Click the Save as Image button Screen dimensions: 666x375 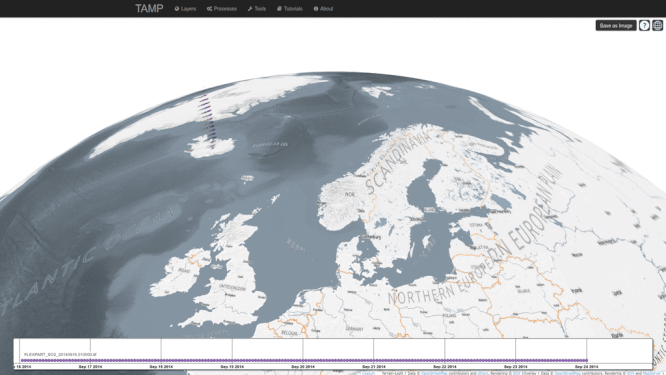click(616, 25)
